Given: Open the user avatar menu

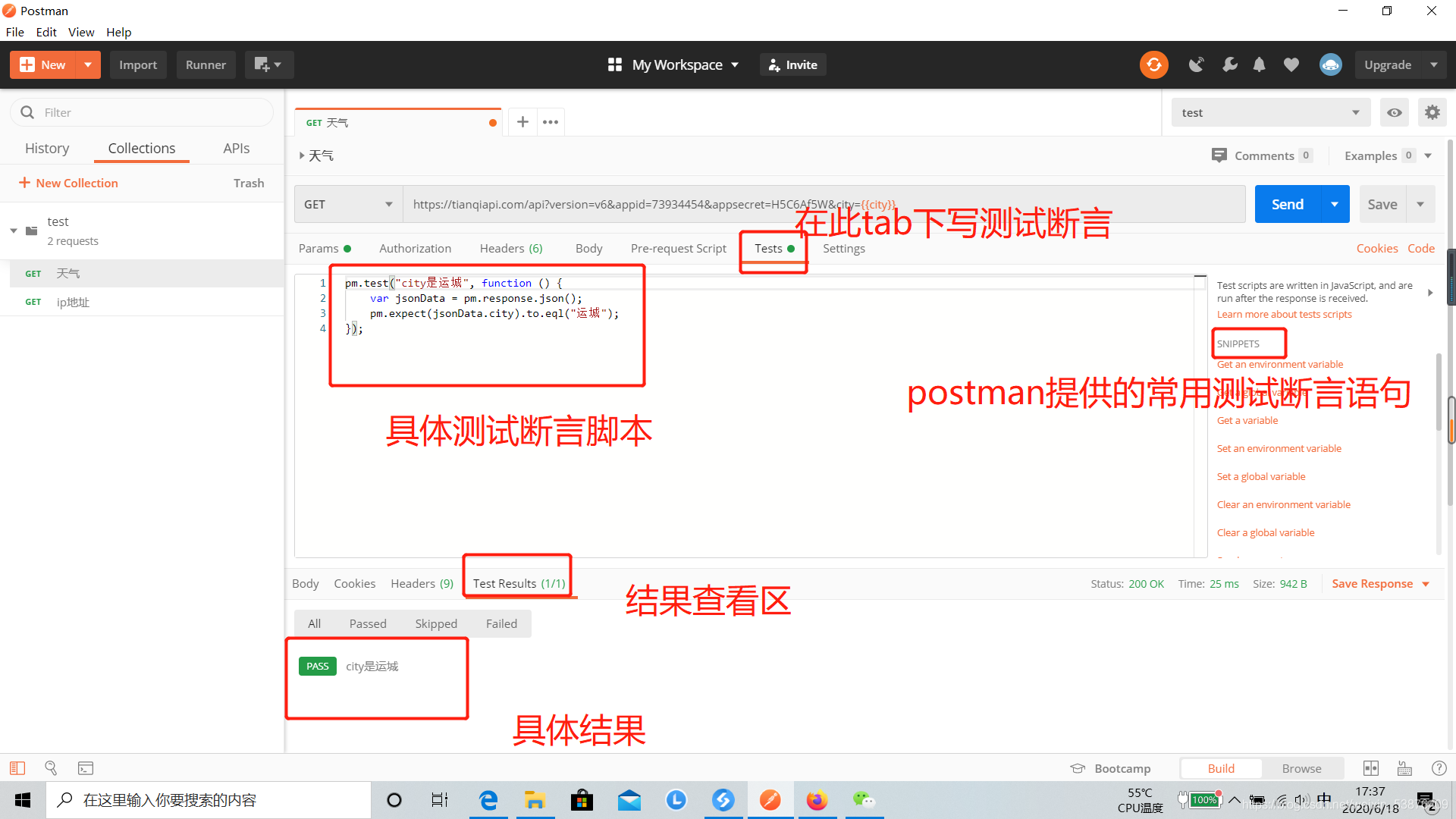Looking at the screenshot, I should (x=1330, y=64).
